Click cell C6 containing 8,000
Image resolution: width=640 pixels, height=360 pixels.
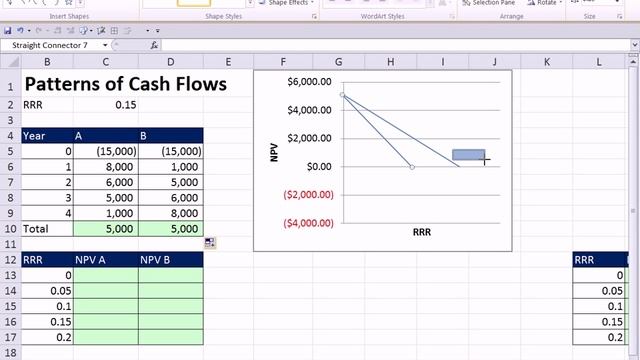[106, 167]
